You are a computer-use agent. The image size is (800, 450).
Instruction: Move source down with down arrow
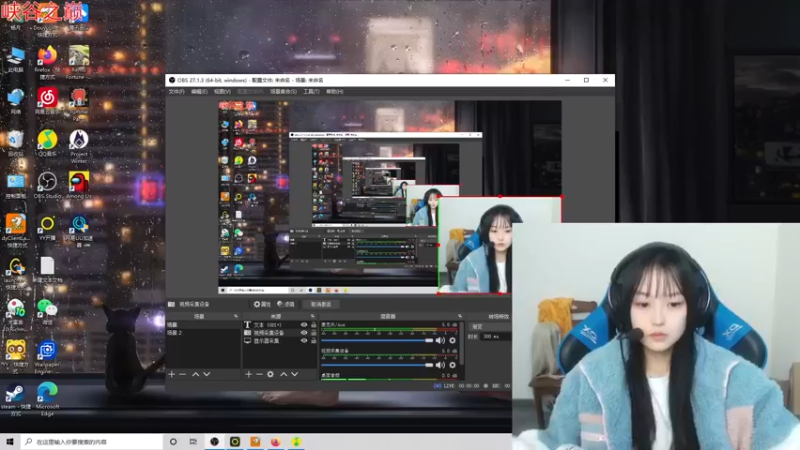pyautogui.click(x=294, y=374)
